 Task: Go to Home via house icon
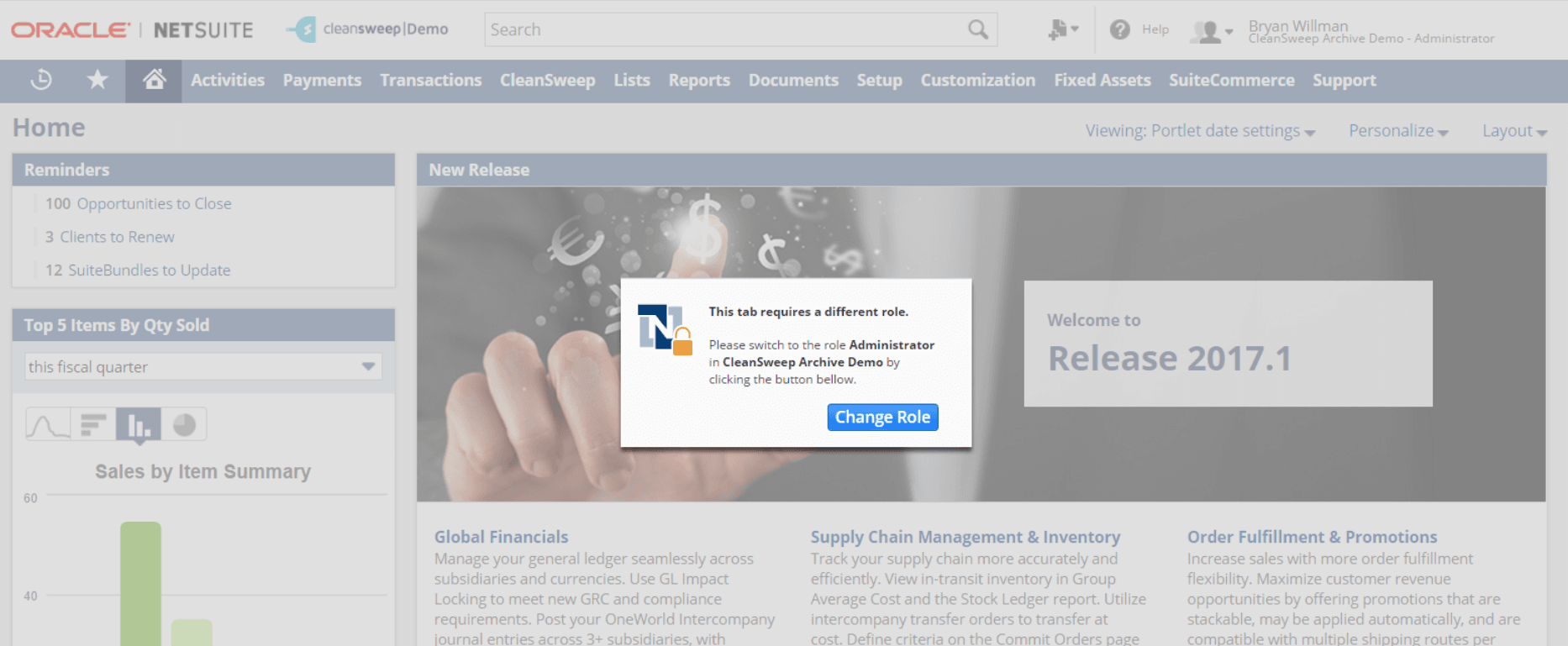(154, 80)
